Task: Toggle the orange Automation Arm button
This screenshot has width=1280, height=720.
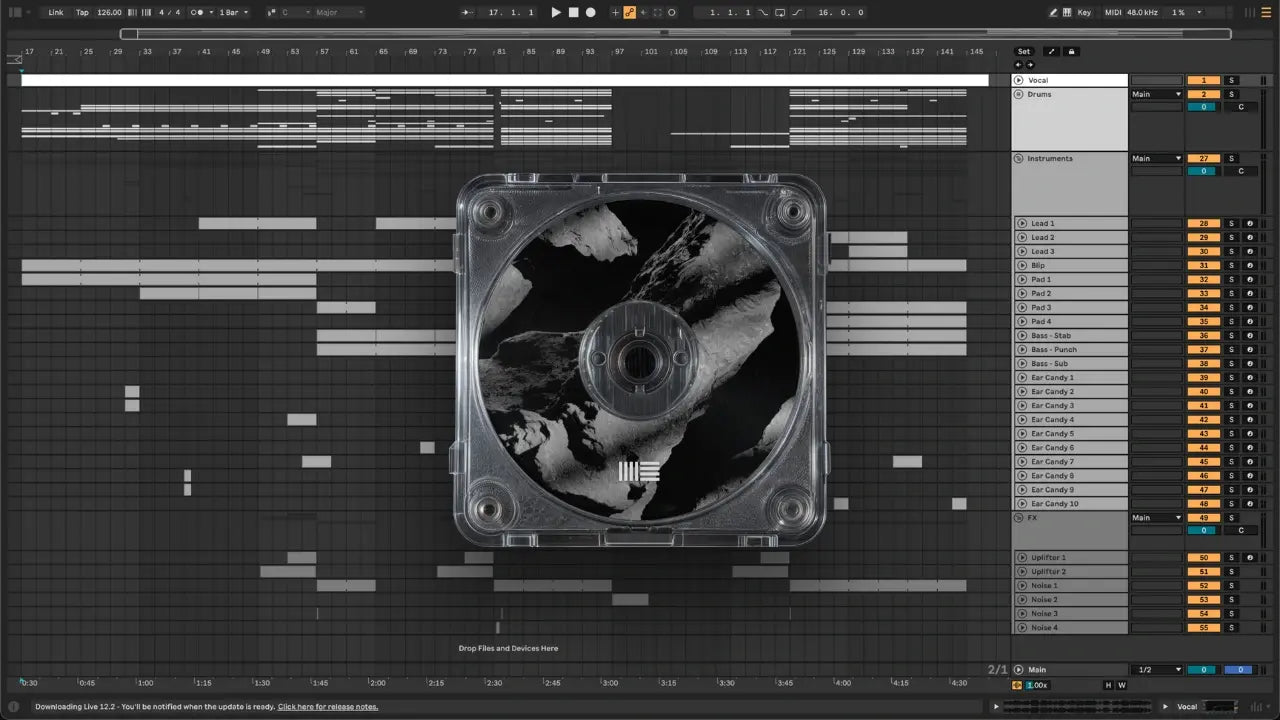Action: click(x=629, y=12)
